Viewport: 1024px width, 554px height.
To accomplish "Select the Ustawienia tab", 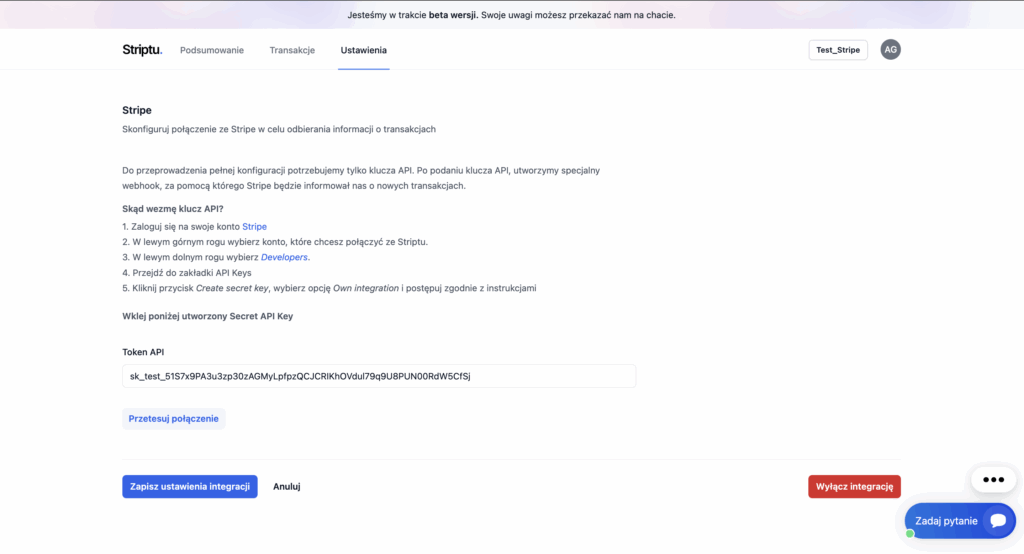I will pyautogui.click(x=363, y=50).
